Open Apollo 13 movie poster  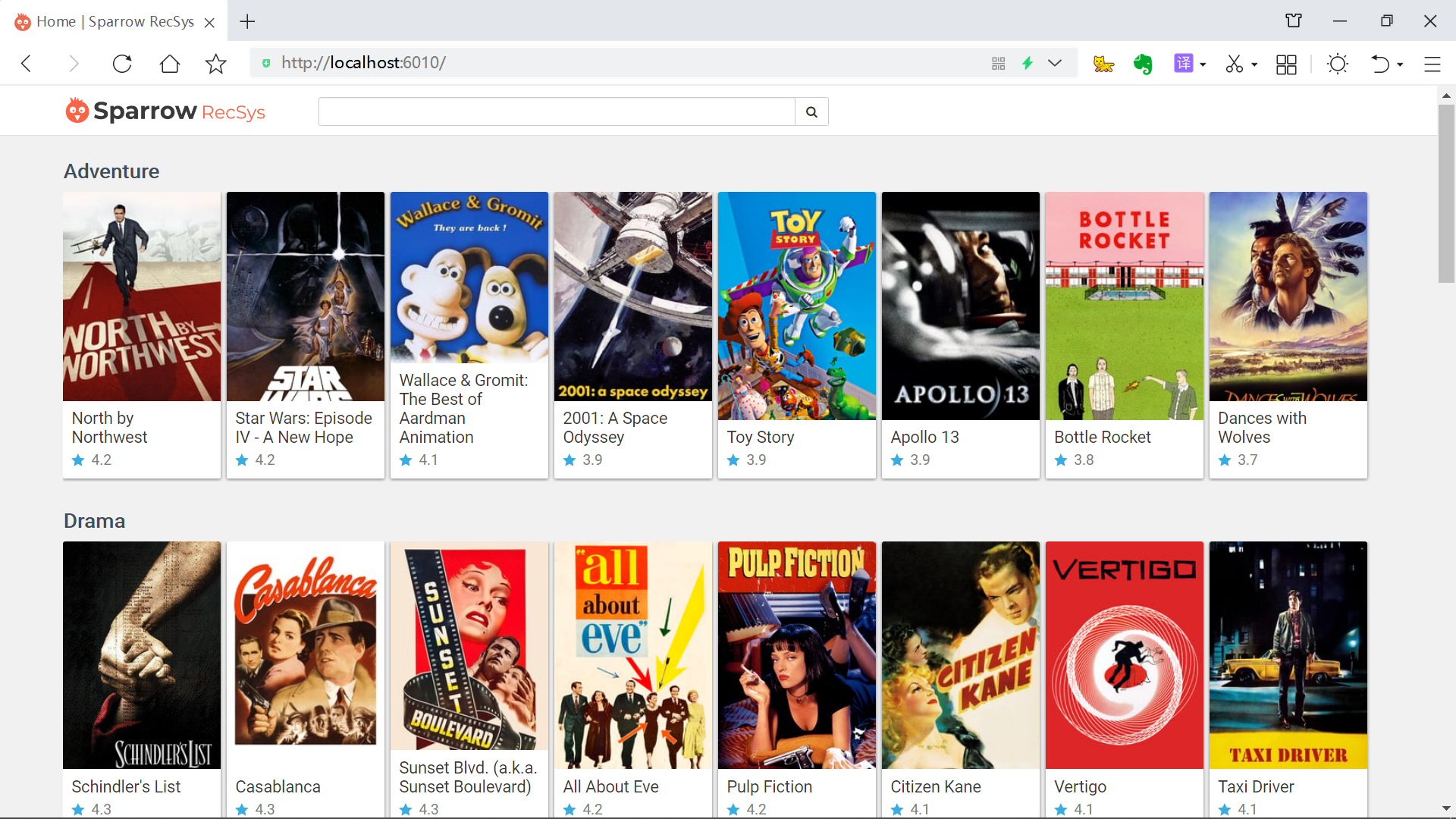(x=961, y=306)
